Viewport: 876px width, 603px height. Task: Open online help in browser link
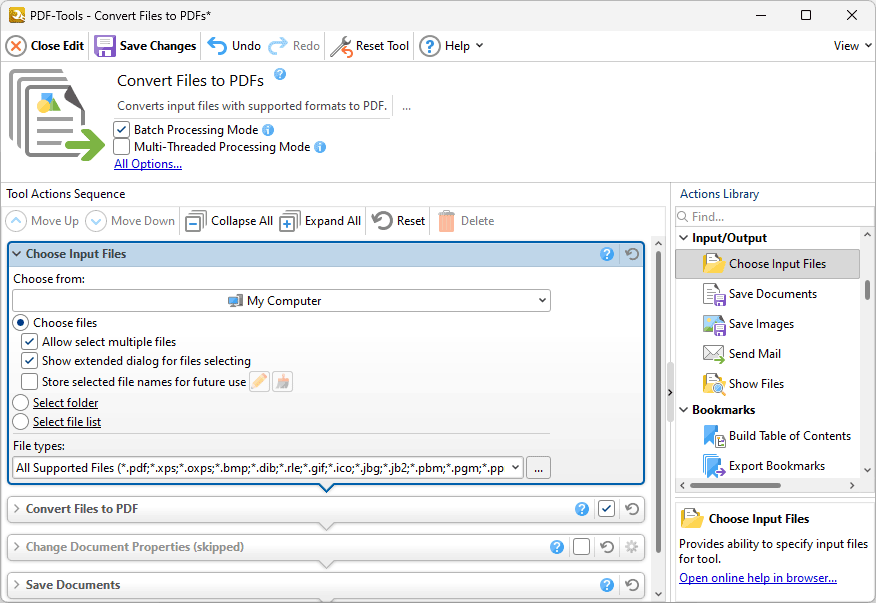[758, 578]
